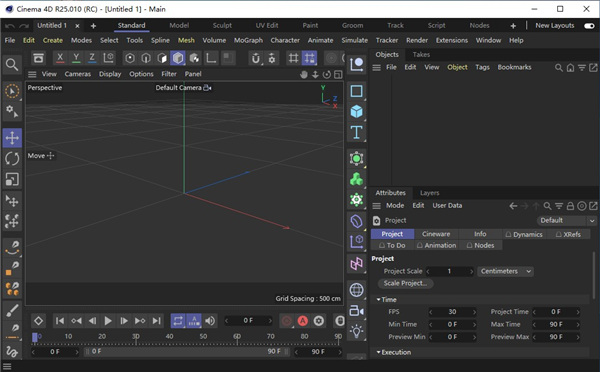Click the Objects panel search icon
The width and height of the screenshot is (600, 372).
pyautogui.click(x=559, y=68)
